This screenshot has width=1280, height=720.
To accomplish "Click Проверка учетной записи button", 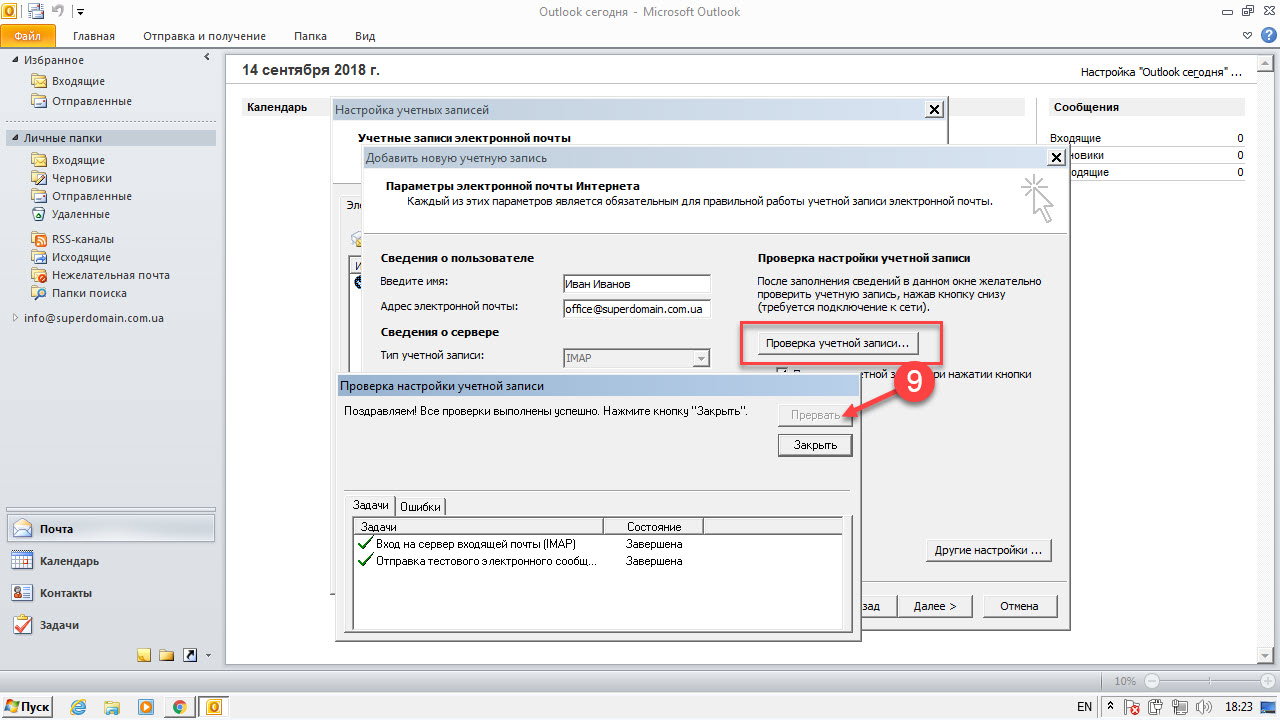I will click(837, 343).
